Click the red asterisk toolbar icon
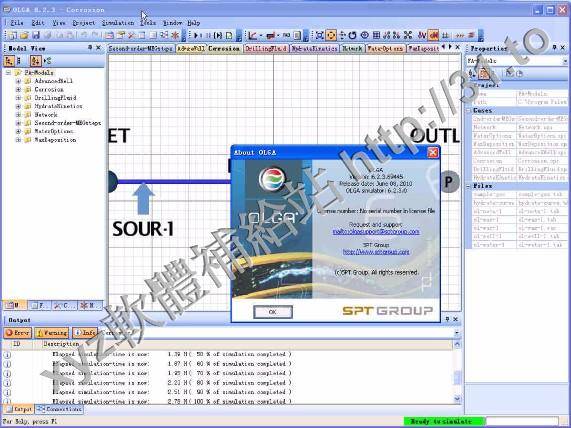 pyautogui.click(x=176, y=35)
